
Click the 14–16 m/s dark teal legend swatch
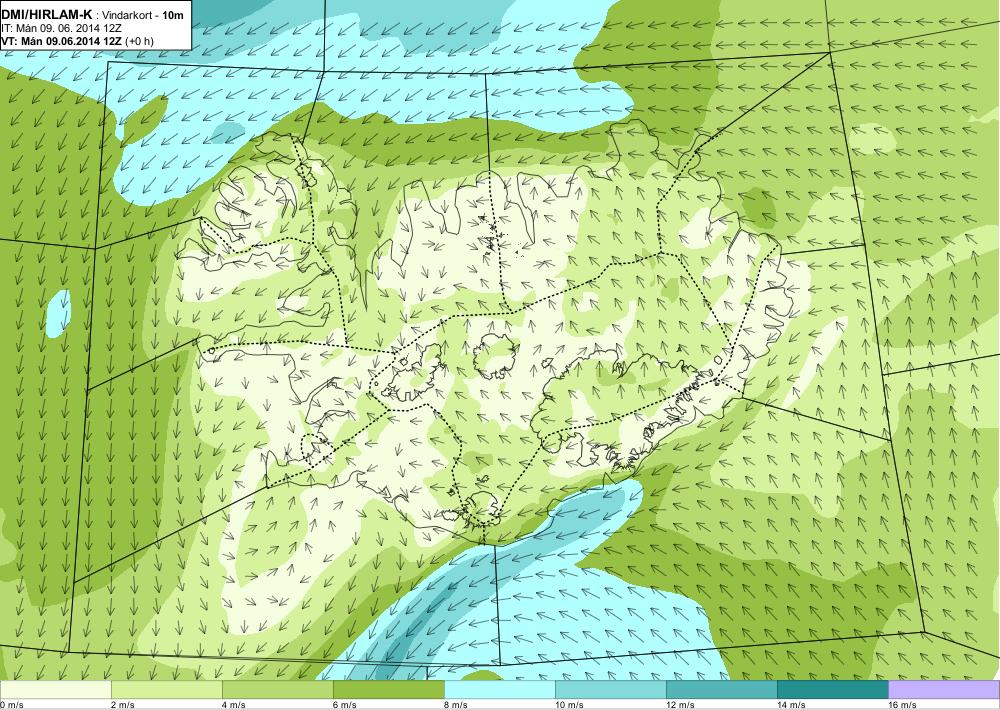tap(832, 690)
